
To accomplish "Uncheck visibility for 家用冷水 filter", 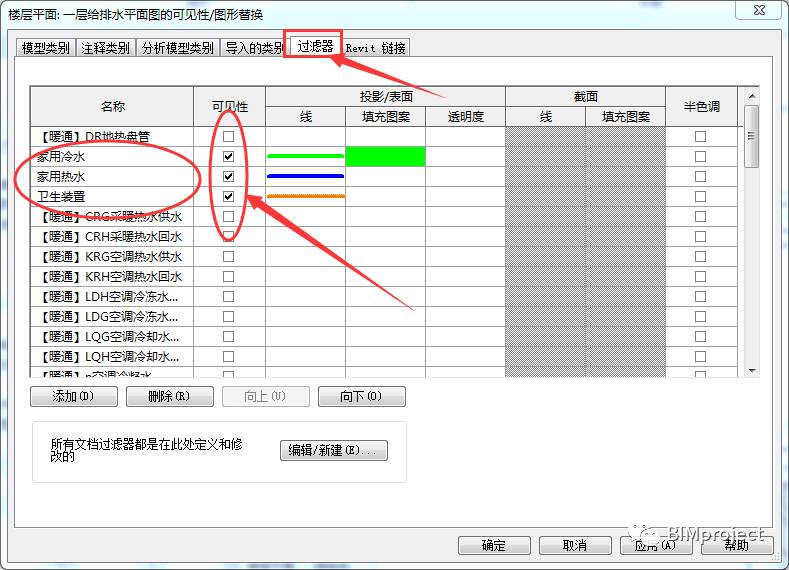I will pyautogui.click(x=229, y=157).
